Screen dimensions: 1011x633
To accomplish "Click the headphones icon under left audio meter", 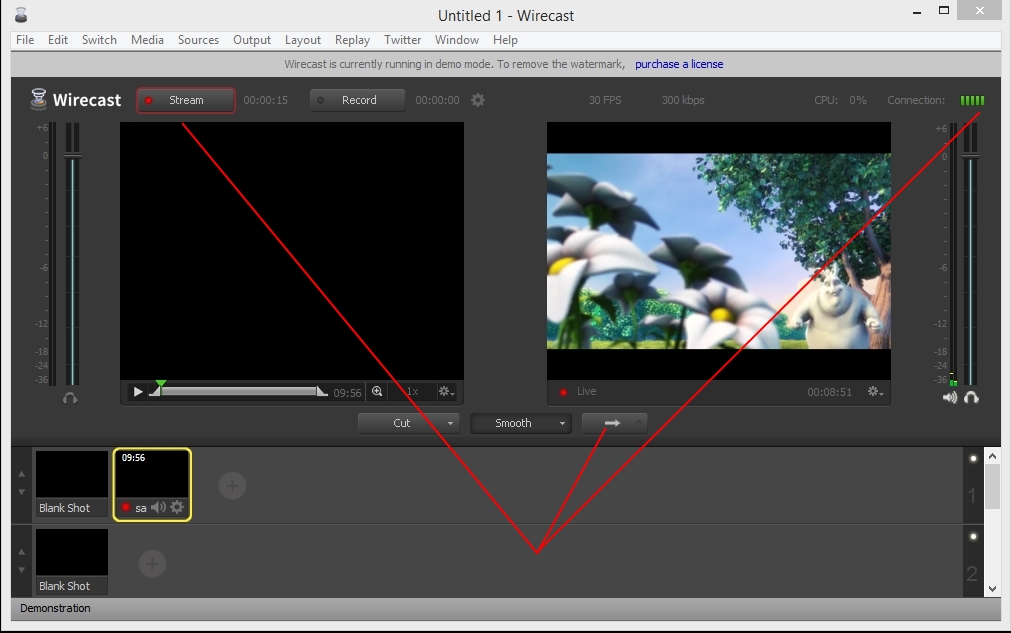I will (x=70, y=398).
